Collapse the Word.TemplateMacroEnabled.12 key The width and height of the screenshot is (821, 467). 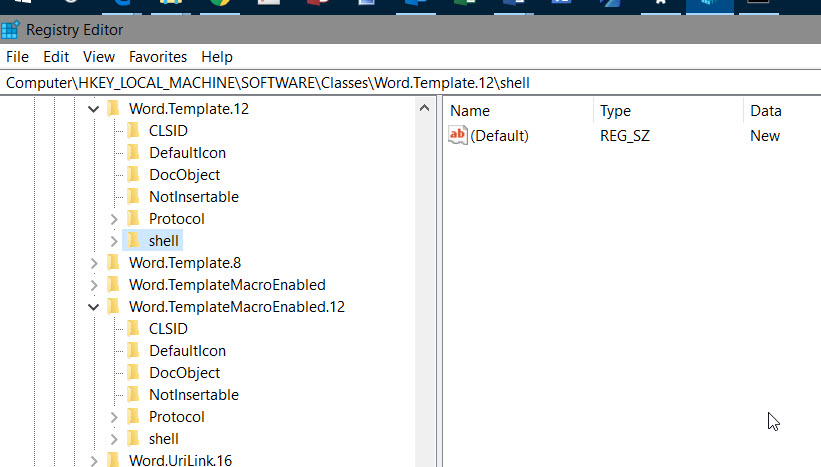coord(94,307)
